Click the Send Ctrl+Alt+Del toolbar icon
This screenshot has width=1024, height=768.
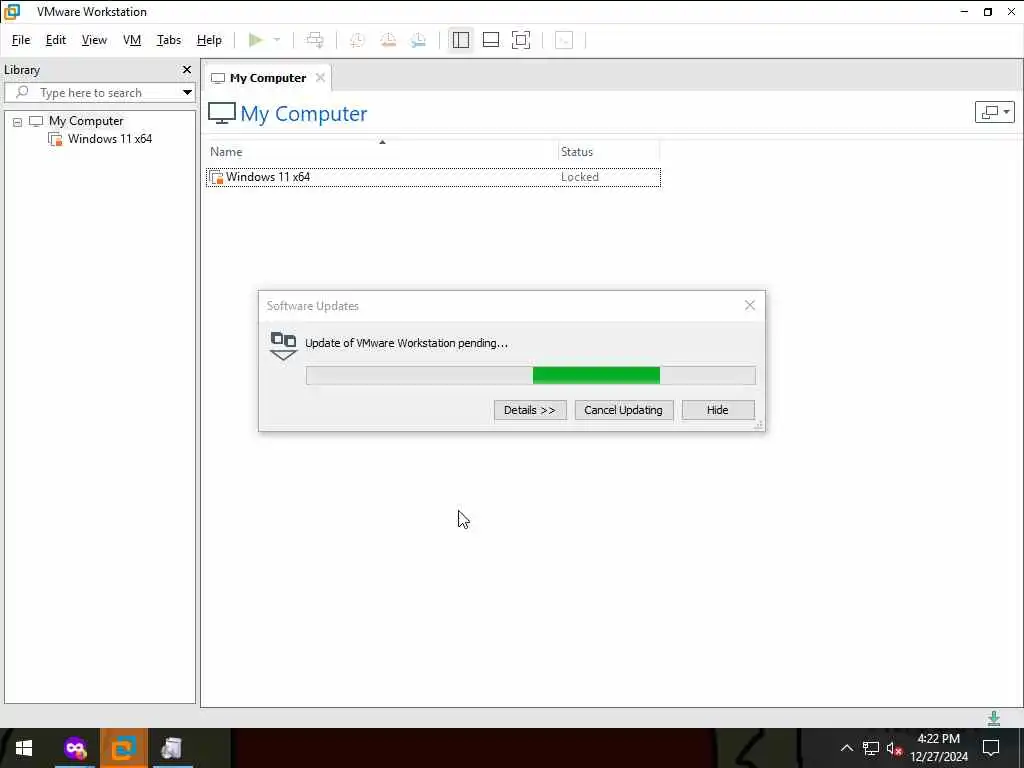pyautogui.click(x=315, y=40)
